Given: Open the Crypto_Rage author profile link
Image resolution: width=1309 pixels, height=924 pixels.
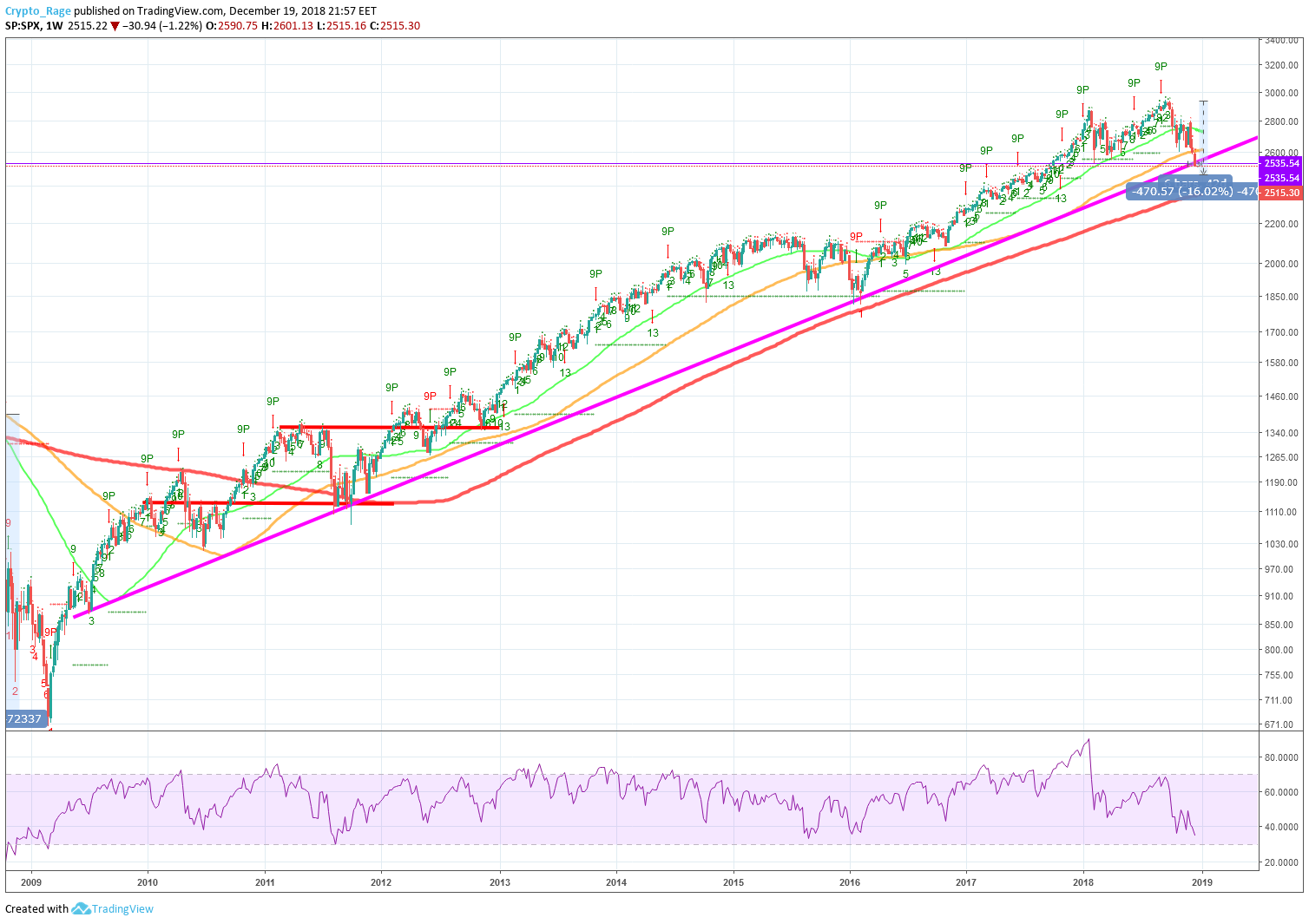Looking at the screenshot, I should point(38,11).
